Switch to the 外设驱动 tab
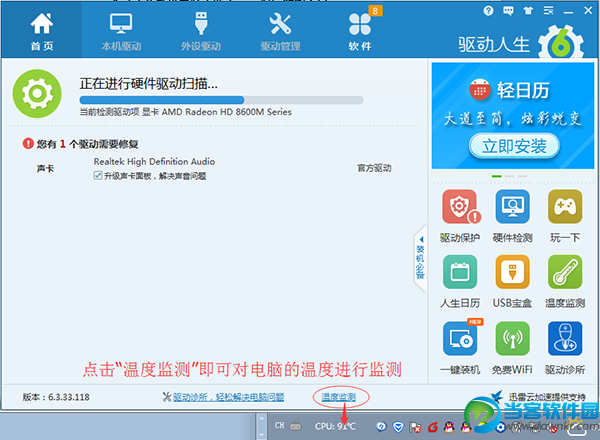 [201, 31]
